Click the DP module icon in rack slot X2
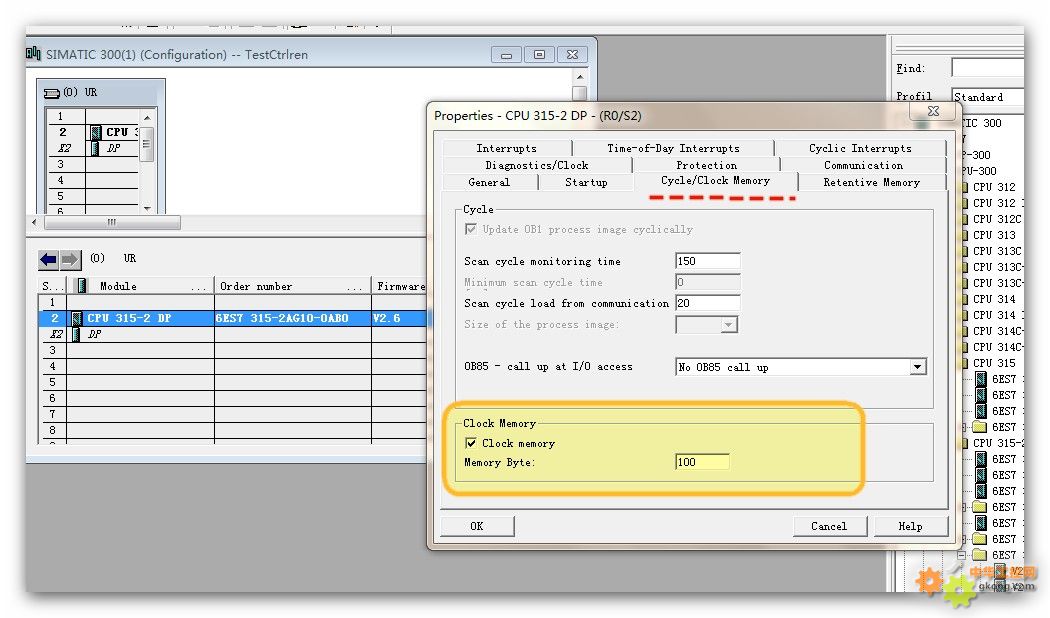Viewport: 1050px width, 618px height. (95, 149)
